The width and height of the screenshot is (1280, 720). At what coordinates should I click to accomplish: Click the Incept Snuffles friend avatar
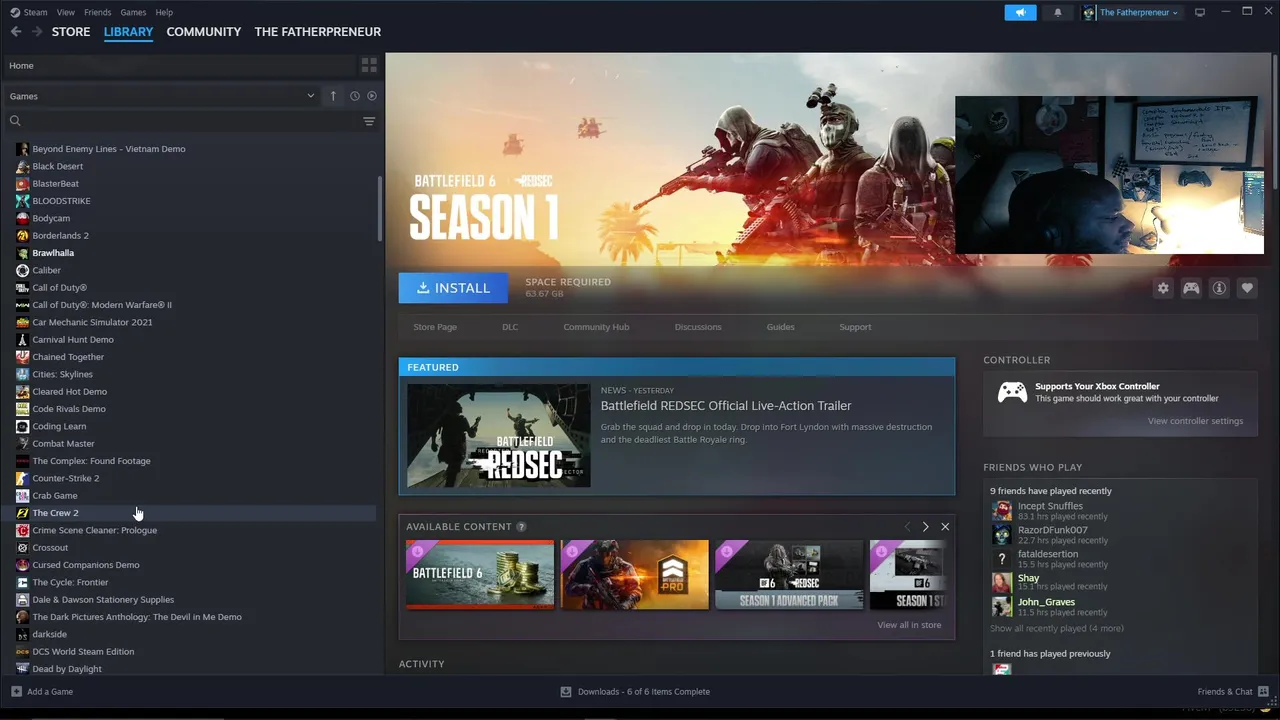point(1001,510)
